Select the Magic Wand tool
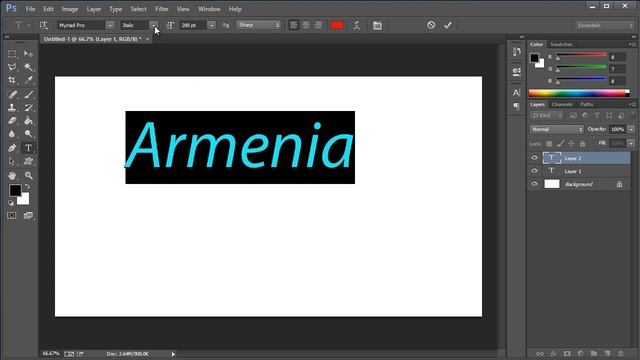The width and height of the screenshot is (640, 360). (28, 67)
